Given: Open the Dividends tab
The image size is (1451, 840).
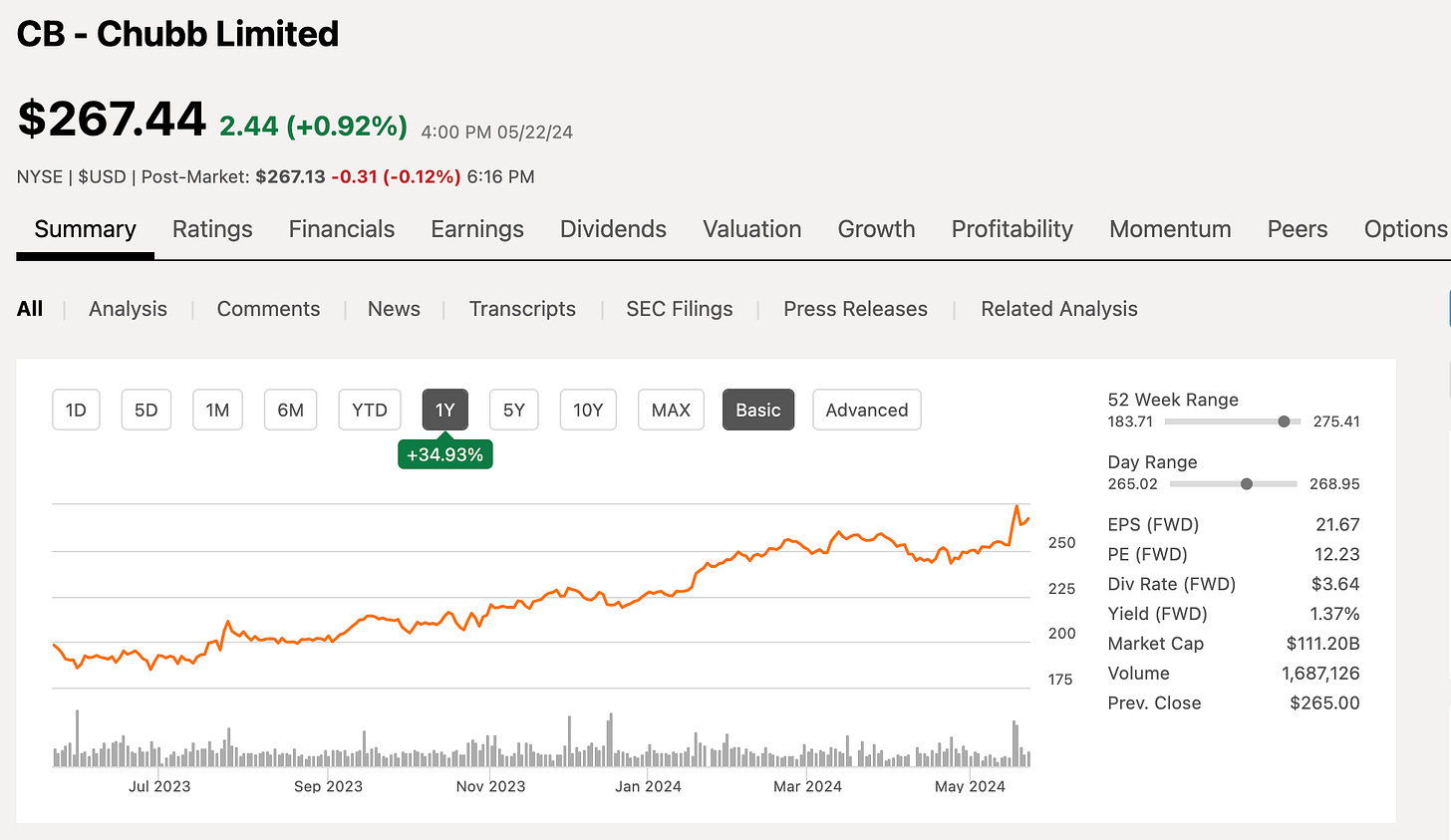Looking at the screenshot, I should click(x=613, y=229).
